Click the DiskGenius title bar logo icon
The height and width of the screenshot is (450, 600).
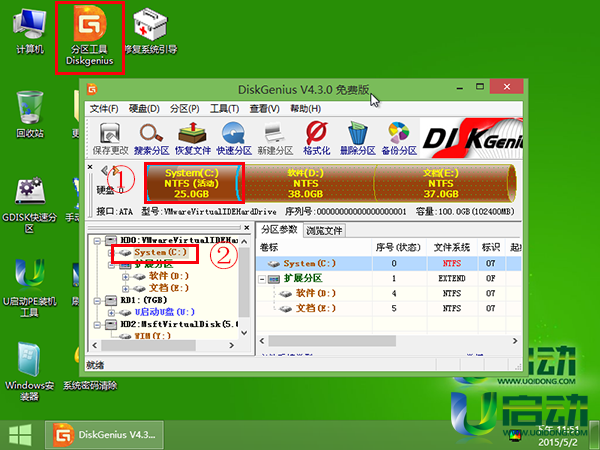click(92, 90)
